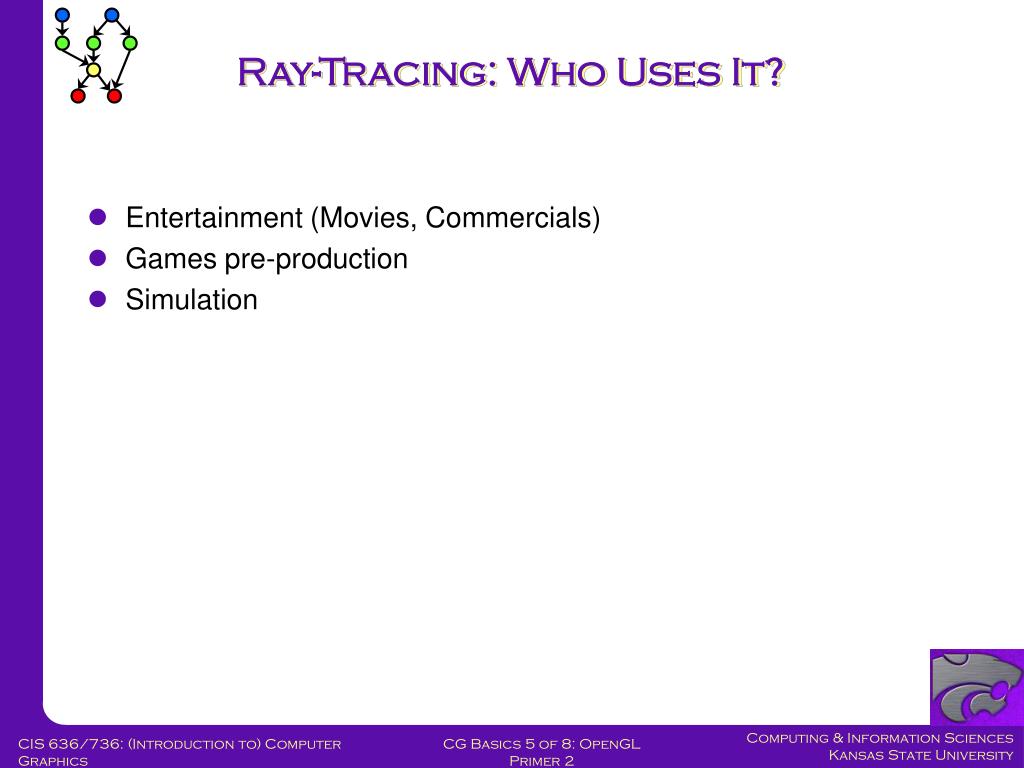Click the Kansas State wildcat logo
Image resolution: width=1024 pixels, height=768 pixels.
977,687
